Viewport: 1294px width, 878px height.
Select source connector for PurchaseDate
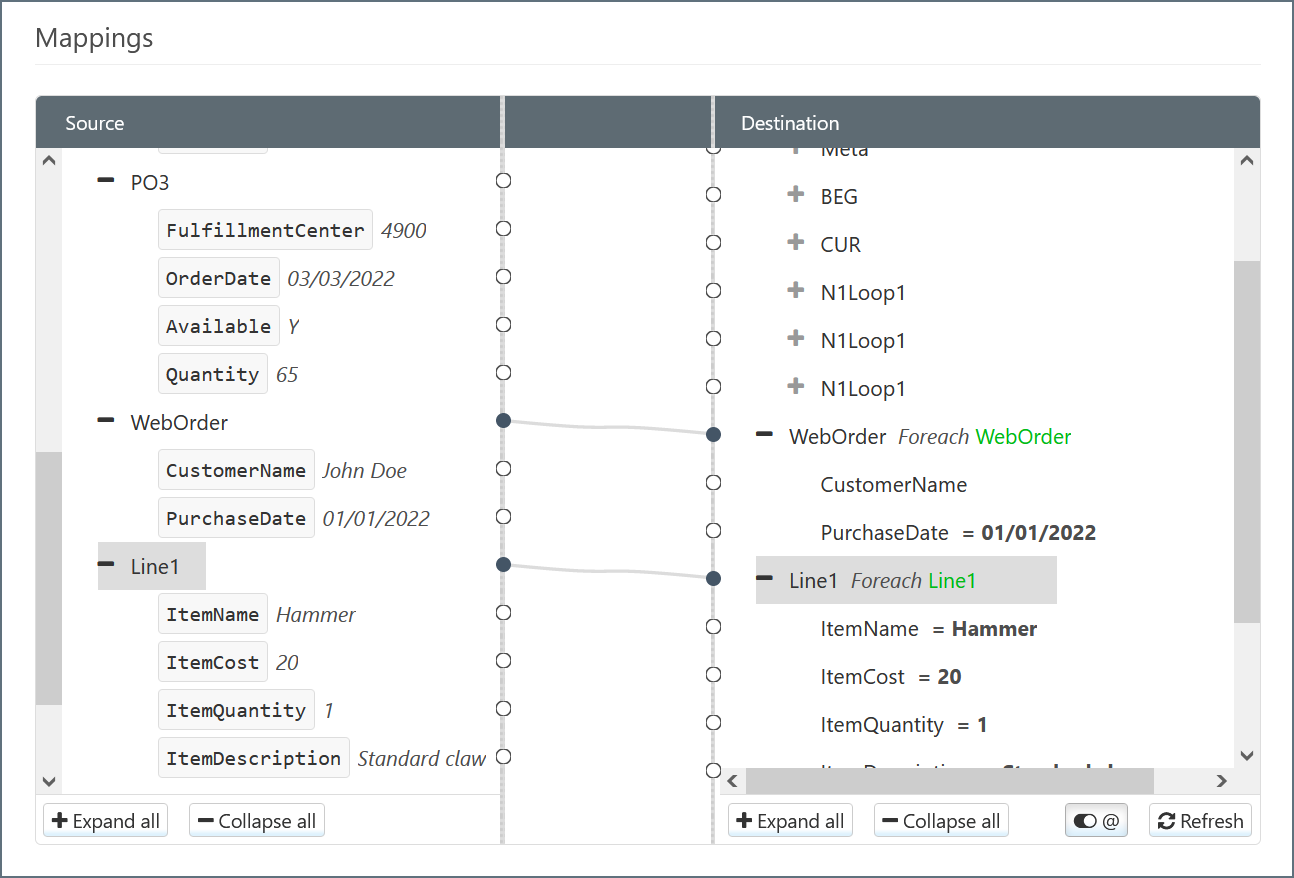click(504, 516)
